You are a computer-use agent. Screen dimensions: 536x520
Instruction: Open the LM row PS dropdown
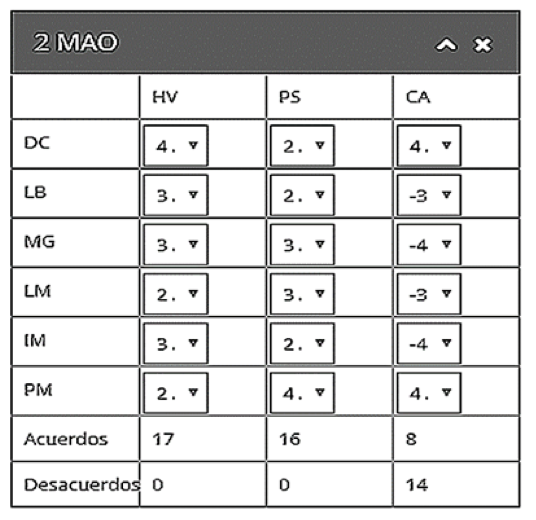[x=302, y=294]
